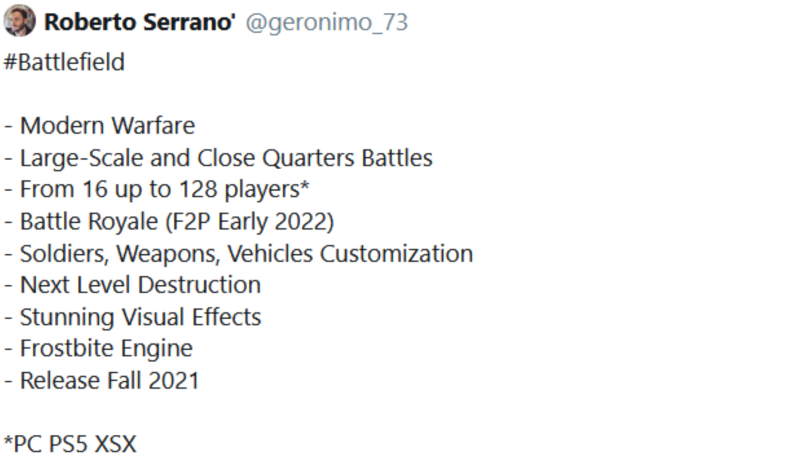Image resolution: width=800 pixels, height=474 pixels.
Task: Select the word XSX in the footnote
Action: 116,444
